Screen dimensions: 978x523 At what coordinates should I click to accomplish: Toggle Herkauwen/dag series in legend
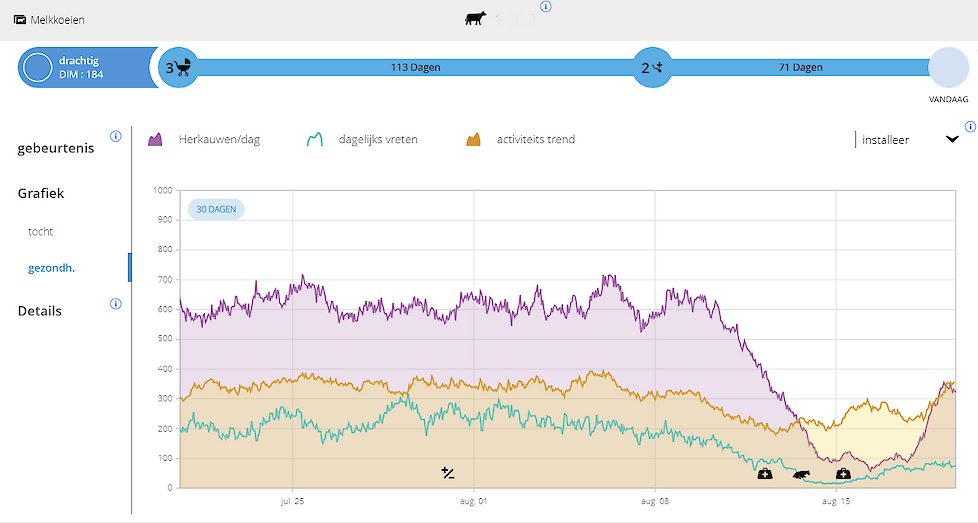coord(205,140)
